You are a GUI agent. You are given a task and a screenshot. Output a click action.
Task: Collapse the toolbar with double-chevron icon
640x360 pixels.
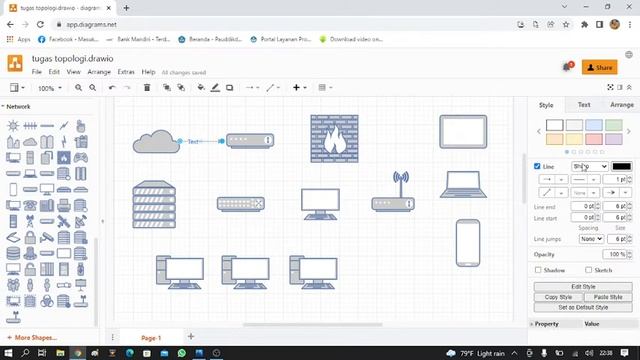629,87
